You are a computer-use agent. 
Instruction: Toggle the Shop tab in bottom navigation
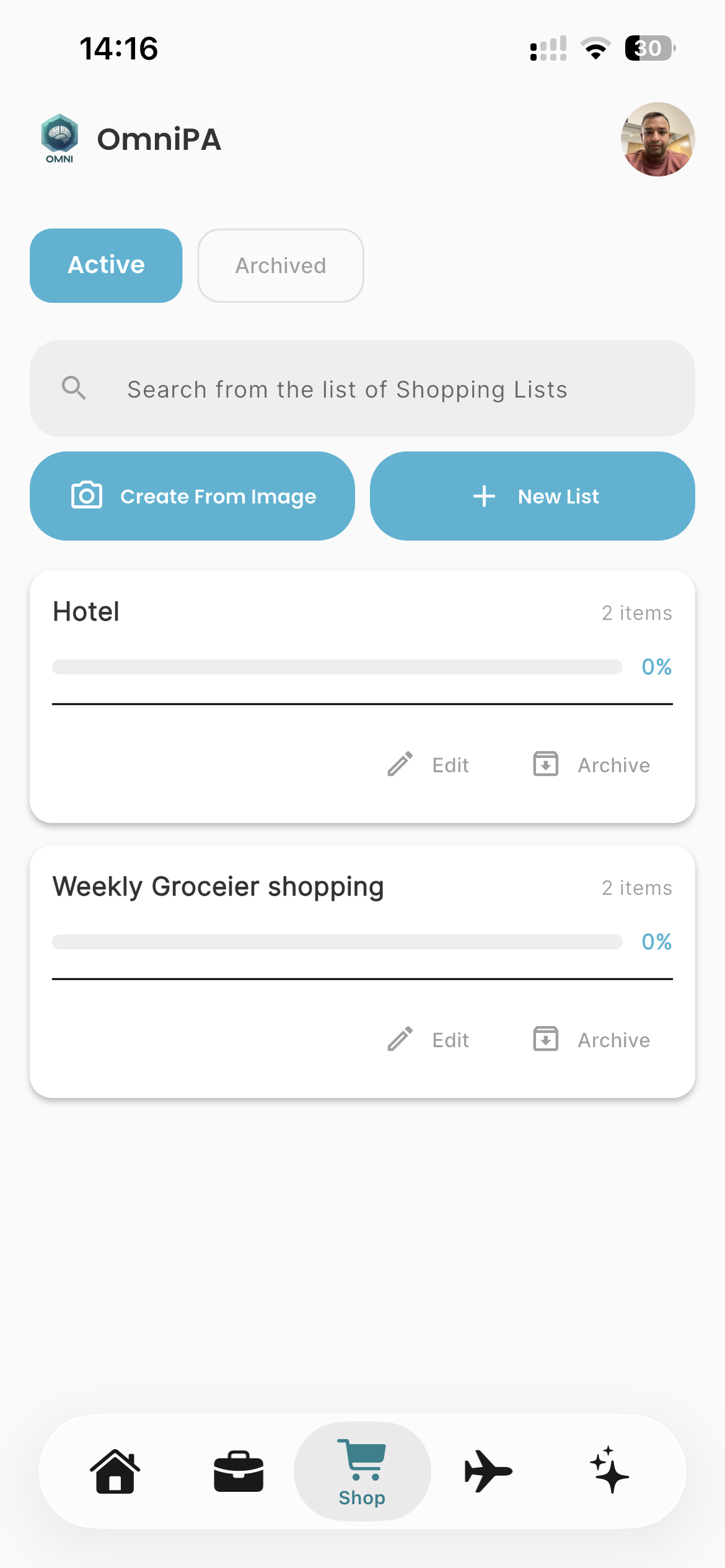coord(362,1471)
